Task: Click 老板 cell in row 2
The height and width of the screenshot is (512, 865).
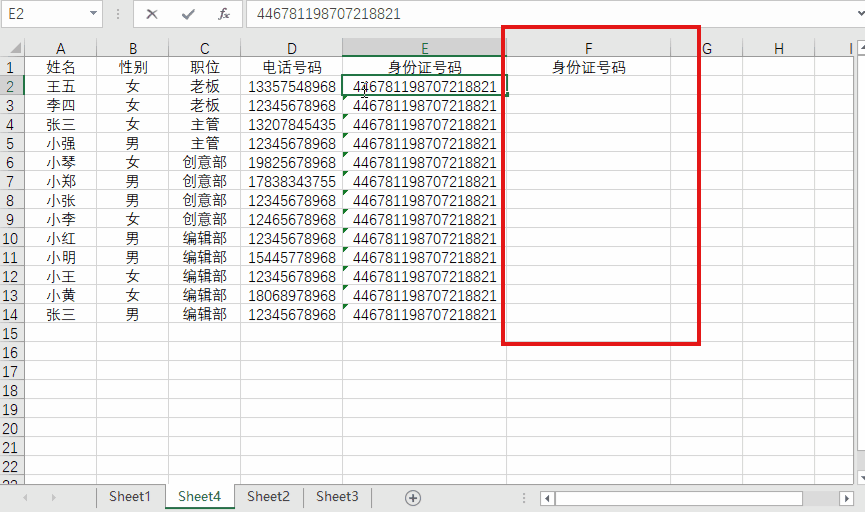Action: click(x=205, y=86)
